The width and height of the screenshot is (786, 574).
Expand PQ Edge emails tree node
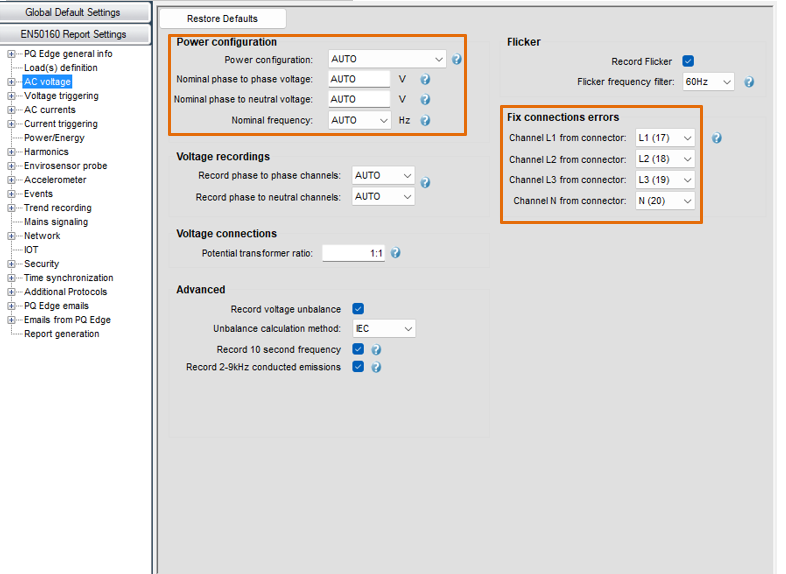(11, 306)
